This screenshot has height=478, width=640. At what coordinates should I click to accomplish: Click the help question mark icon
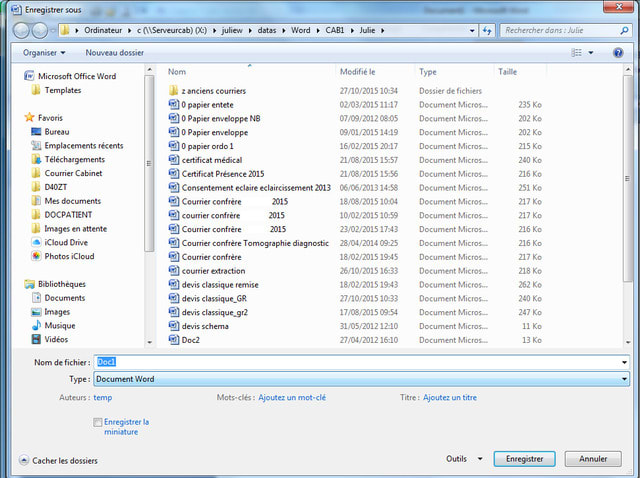coord(617,52)
